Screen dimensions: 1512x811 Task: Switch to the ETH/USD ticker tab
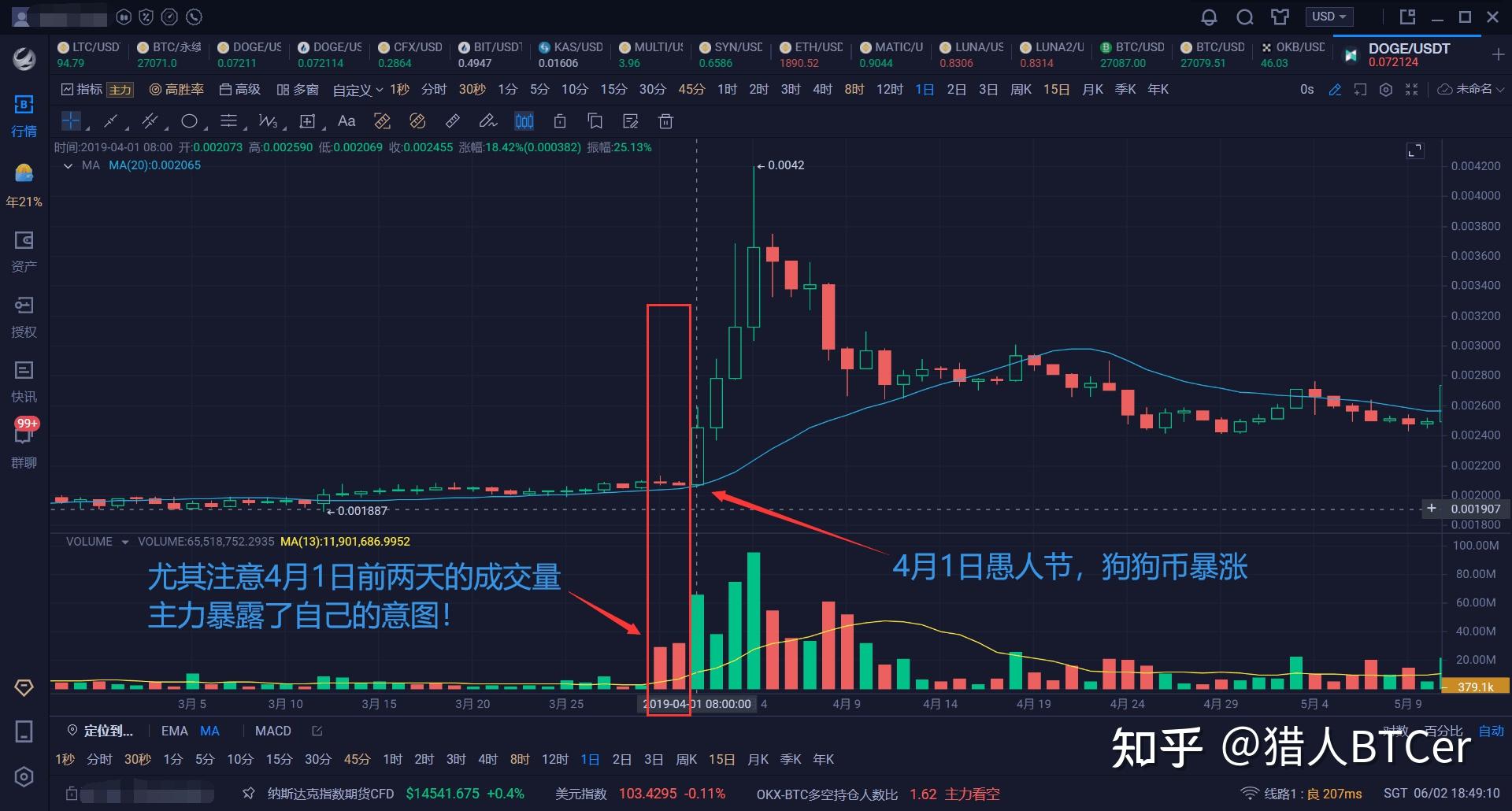click(x=811, y=54)
